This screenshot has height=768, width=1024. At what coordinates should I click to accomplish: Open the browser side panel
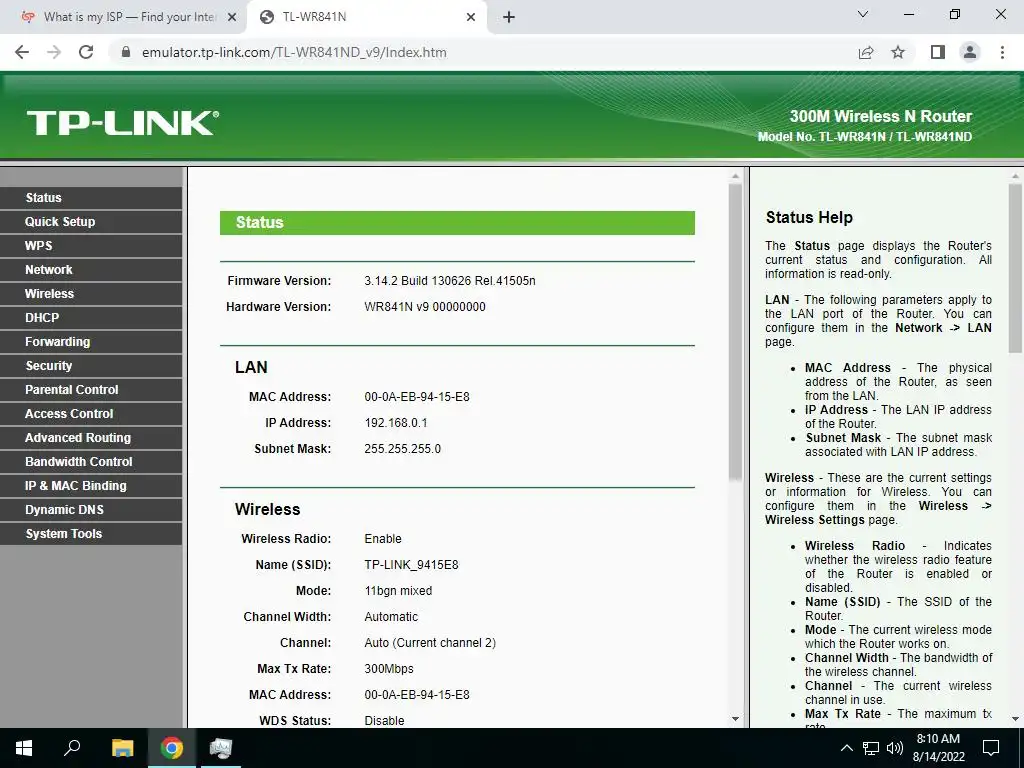(x=938, y=52)
